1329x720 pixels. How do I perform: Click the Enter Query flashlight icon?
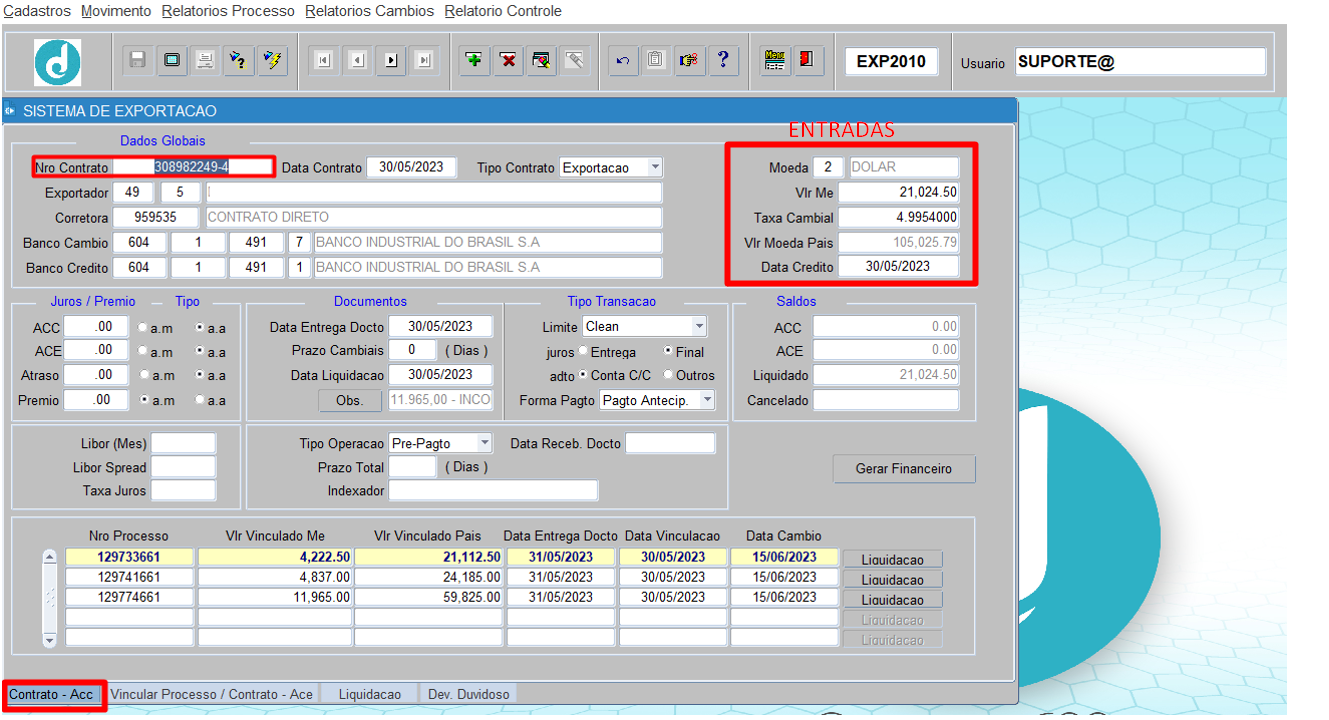click(x=239, y=60)
